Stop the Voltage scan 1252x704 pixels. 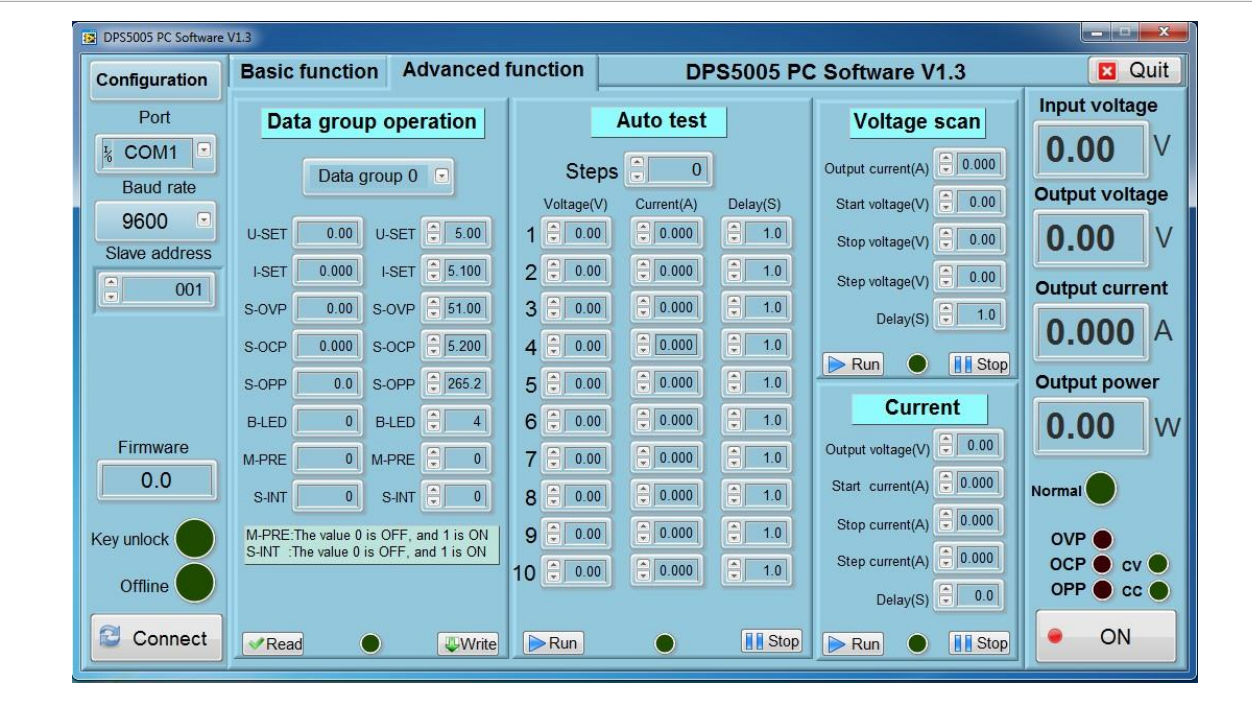click(x=979, y=364)
